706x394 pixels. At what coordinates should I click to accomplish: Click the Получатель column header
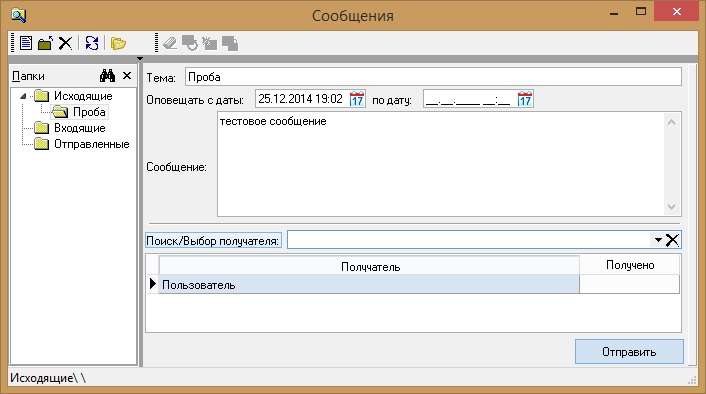pyautogui.click(x=369, y=266)
